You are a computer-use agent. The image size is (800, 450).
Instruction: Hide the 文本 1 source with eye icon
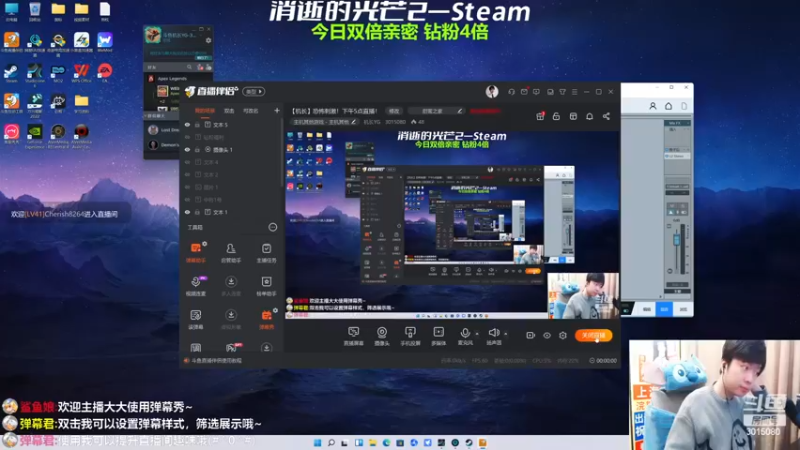187,212
